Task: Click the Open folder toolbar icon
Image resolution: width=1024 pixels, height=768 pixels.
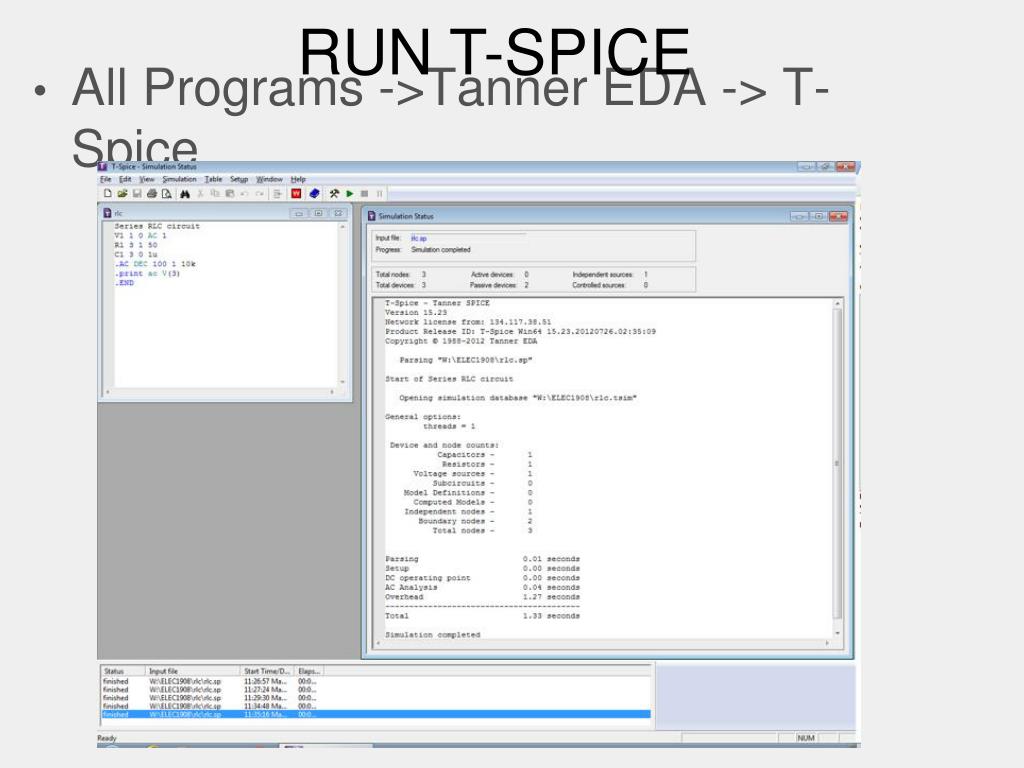Action: coord(122,193)
